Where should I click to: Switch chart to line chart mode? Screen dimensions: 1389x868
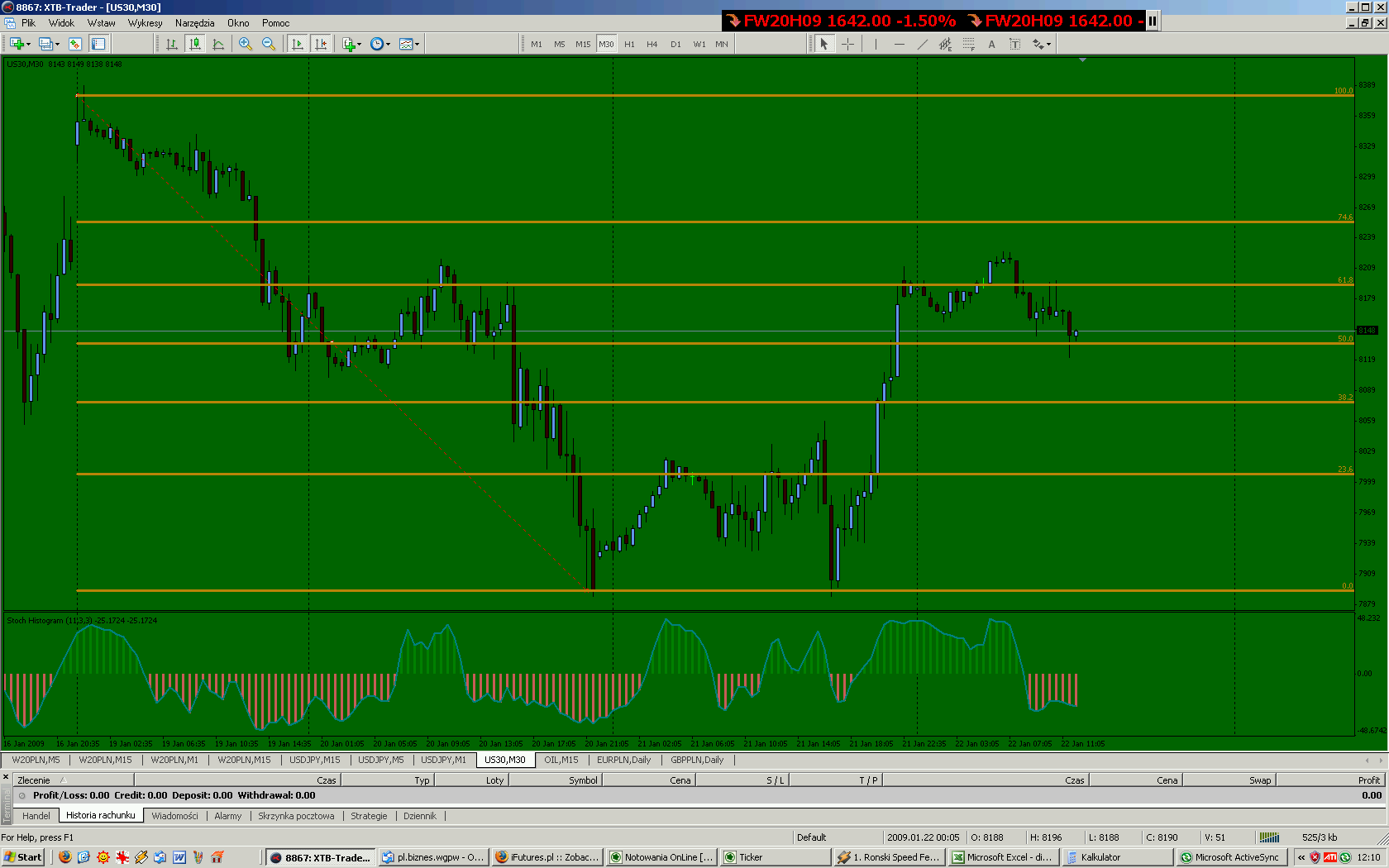[x=218, y=44]
